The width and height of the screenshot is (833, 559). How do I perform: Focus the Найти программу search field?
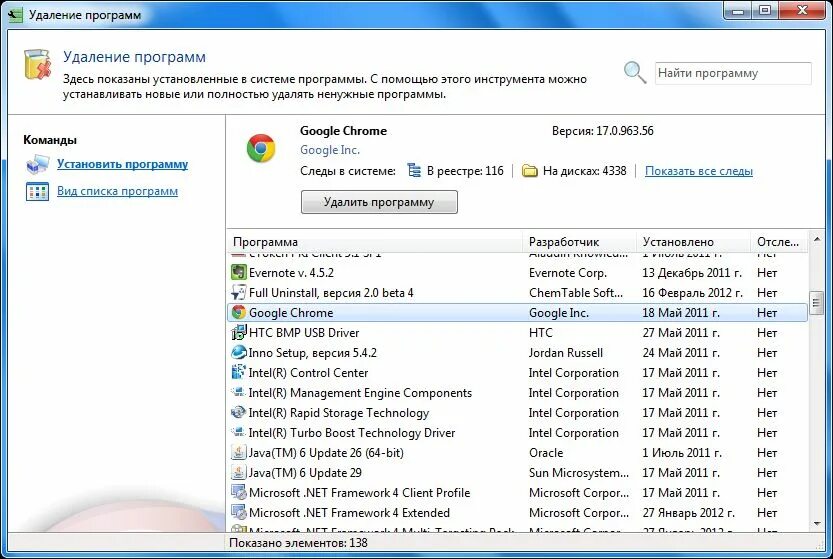point(733,73)
